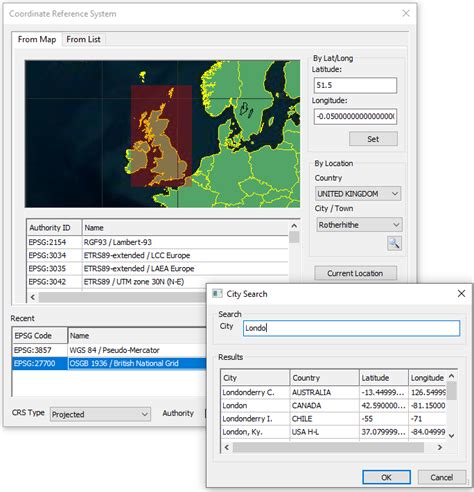474x492 pixels.
Task: Click the Set button
Action: pyautogui.click(x=373, y=139)
